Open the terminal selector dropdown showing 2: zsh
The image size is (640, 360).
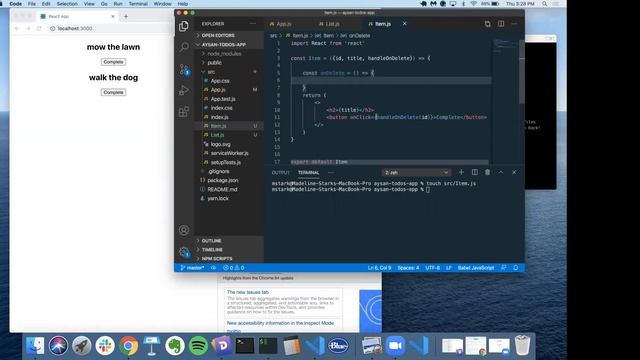tap(416, 173)
